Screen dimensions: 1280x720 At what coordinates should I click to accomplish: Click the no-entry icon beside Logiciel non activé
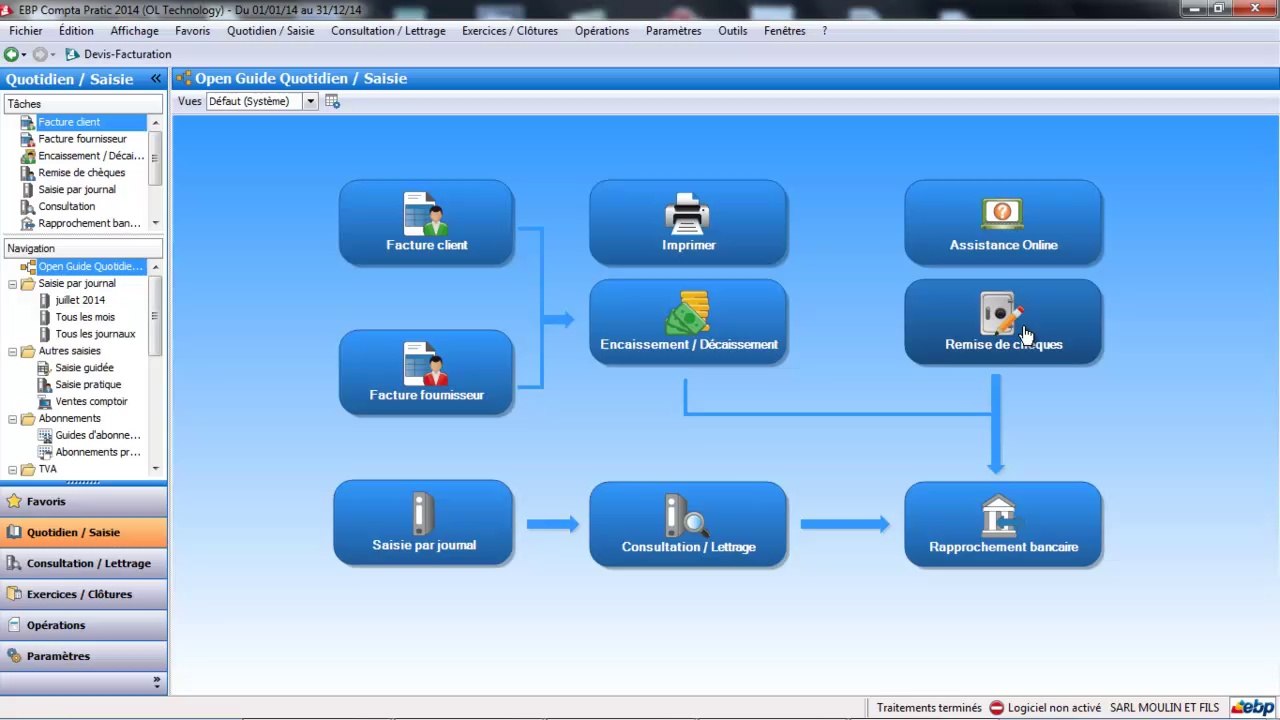(996, 708)
